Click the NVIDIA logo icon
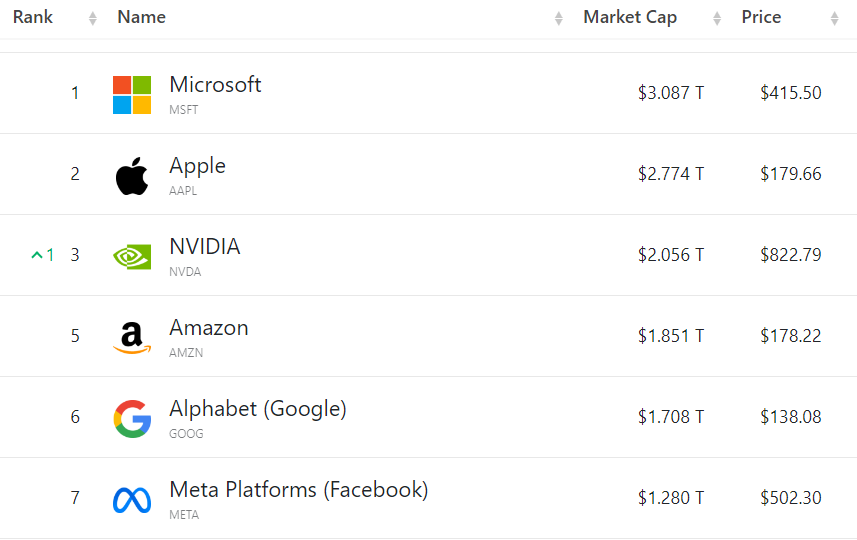Image resolution: width=857 pixels, height=540 pixels. click(x=132, y=256)
